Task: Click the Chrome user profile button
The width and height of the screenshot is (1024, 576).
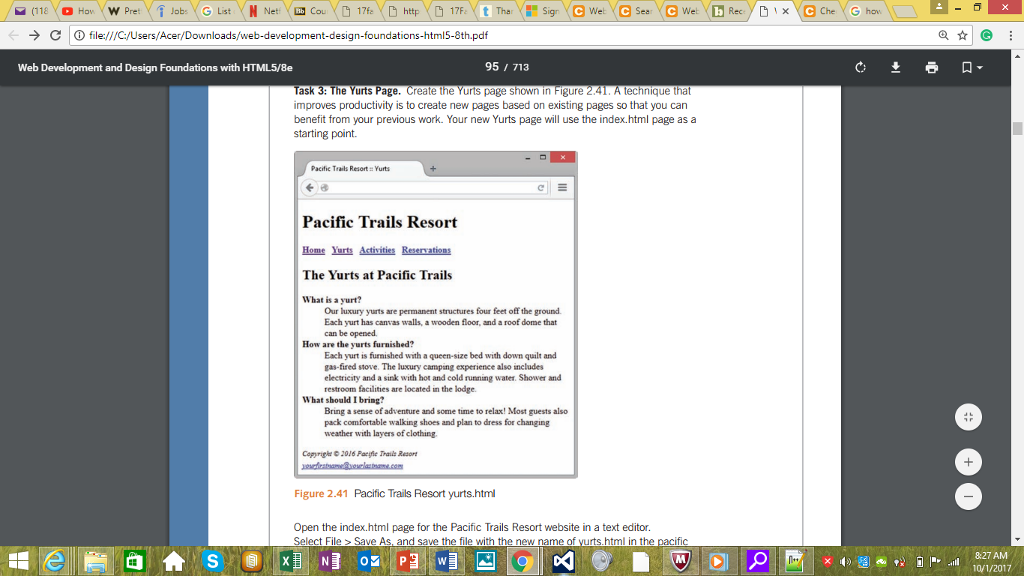Action: (x=938, y=7)
